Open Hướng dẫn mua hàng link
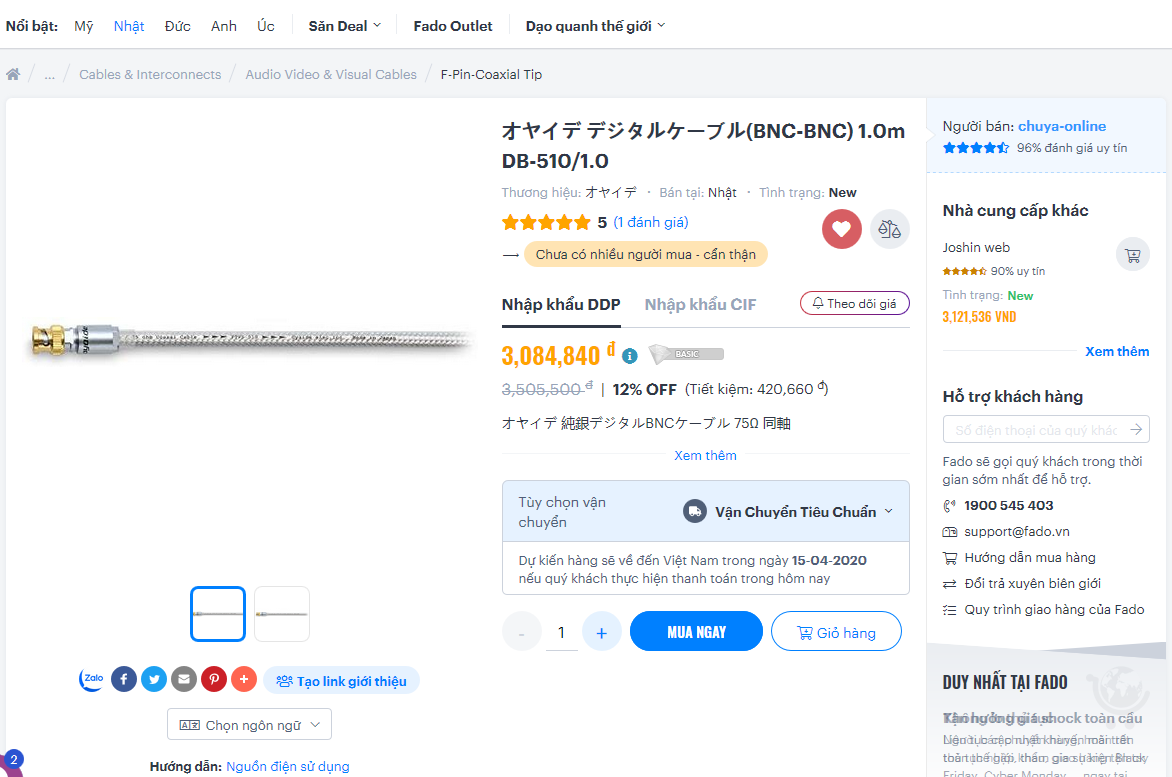Image resolution: width=1172 pixels, height=777 pixels. pyautogui.click(x=1029, y=557)
